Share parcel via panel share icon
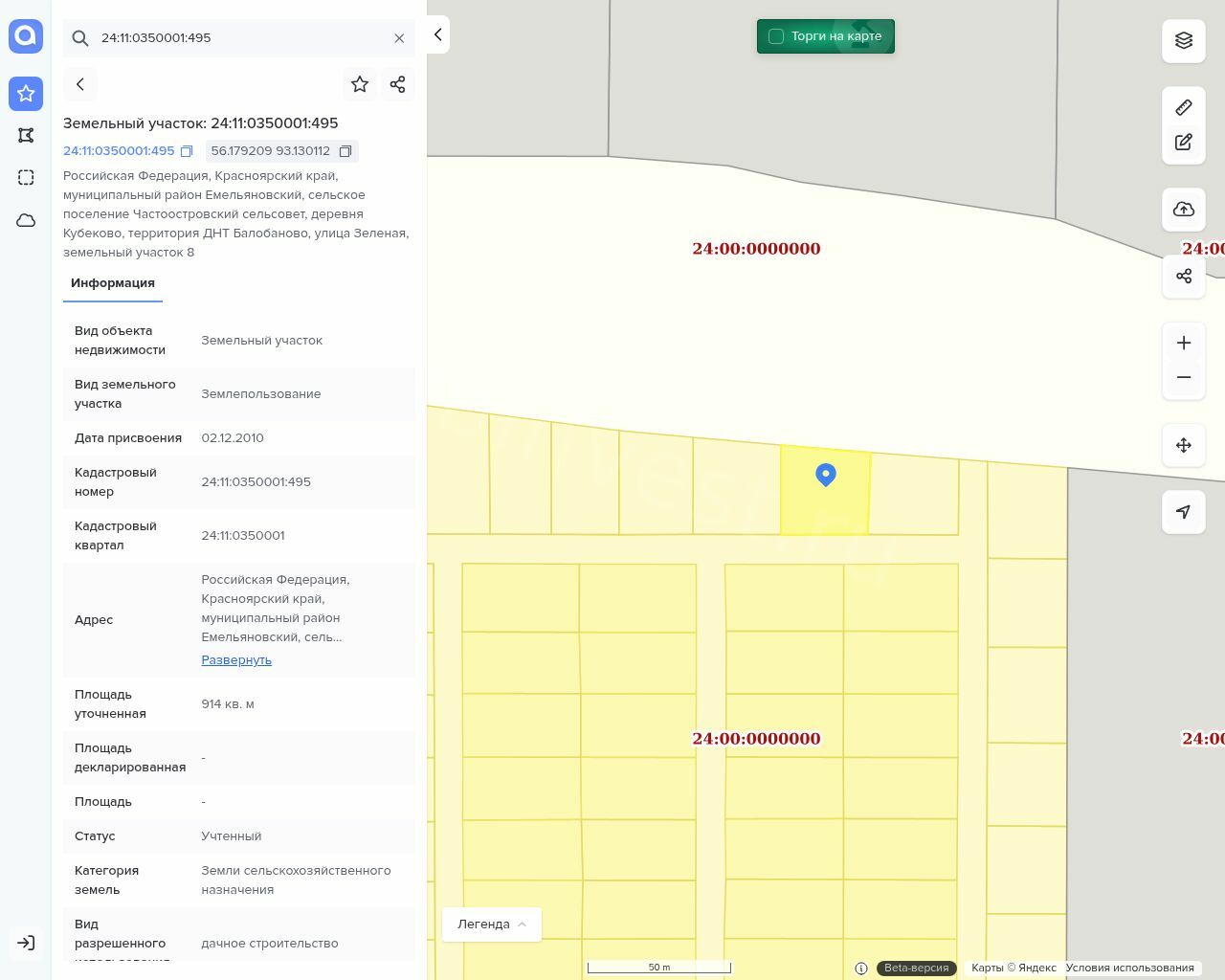This screenshot has width=1225, height=980. 398,84
